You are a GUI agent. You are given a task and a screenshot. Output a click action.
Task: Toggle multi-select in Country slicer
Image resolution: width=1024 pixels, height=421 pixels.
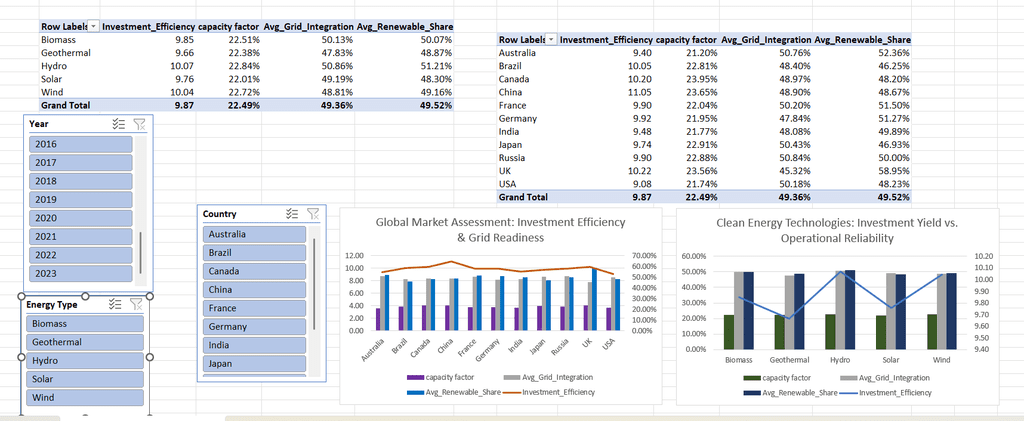(293, 213)
